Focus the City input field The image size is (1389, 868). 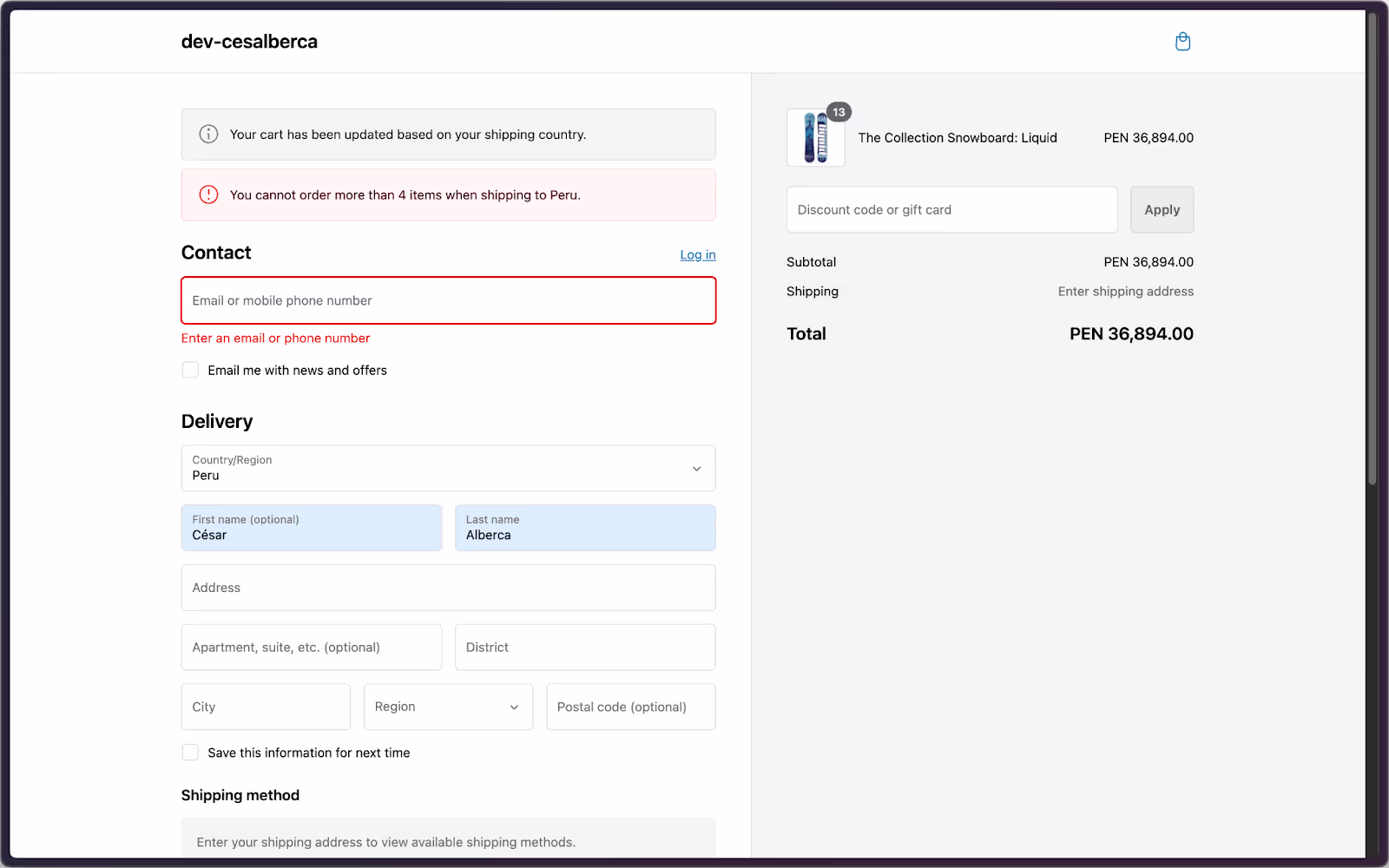[x=266, y=707]
